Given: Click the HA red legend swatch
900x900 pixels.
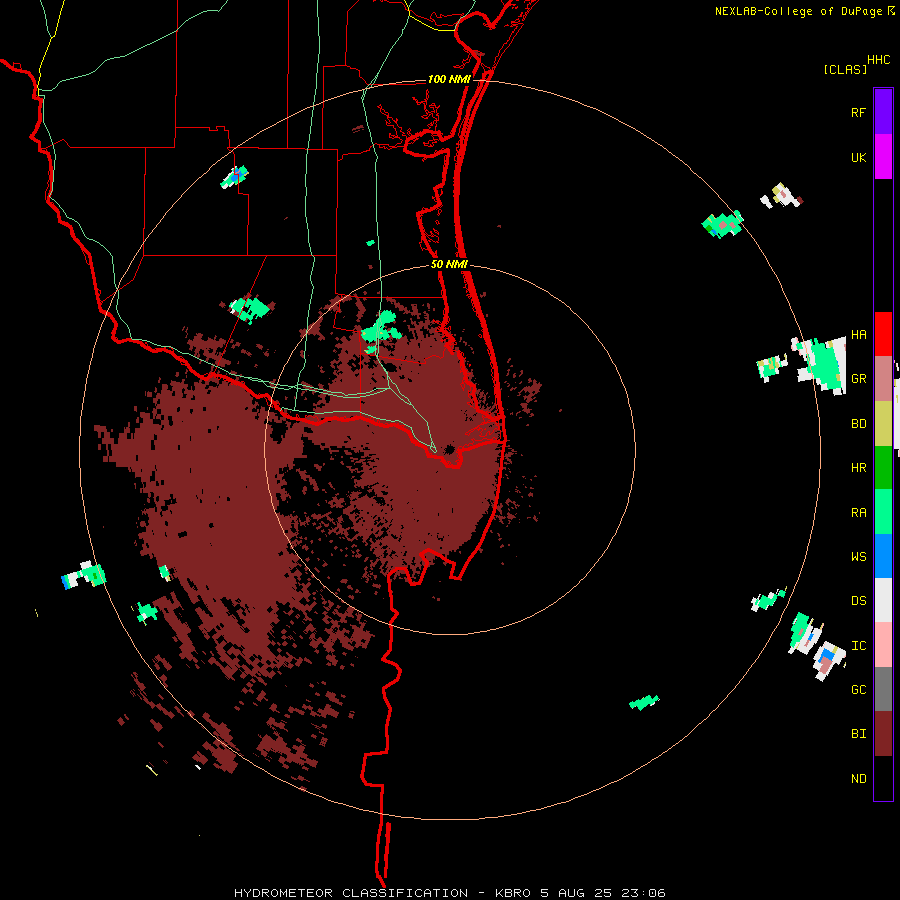Looking at the screenshot, I should (x=883, y=334).
